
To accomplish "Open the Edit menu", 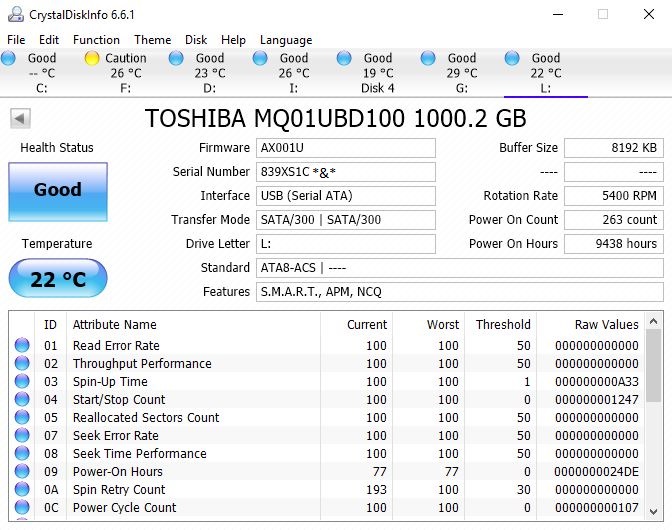I will (49, 40).
